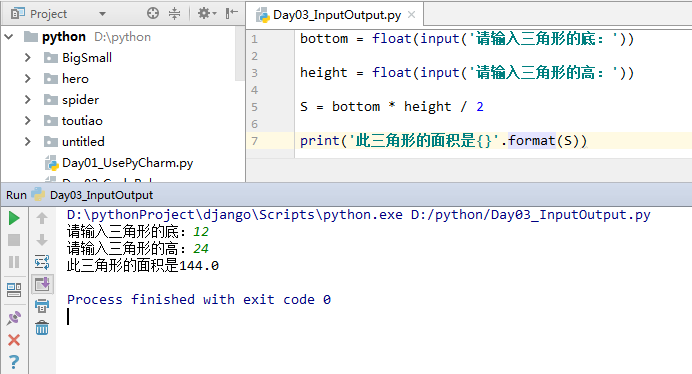Image resolution: width=692 pixels, height=374 pixels.
Task: Click line number 1 in gutter
Action: point(254,39)
